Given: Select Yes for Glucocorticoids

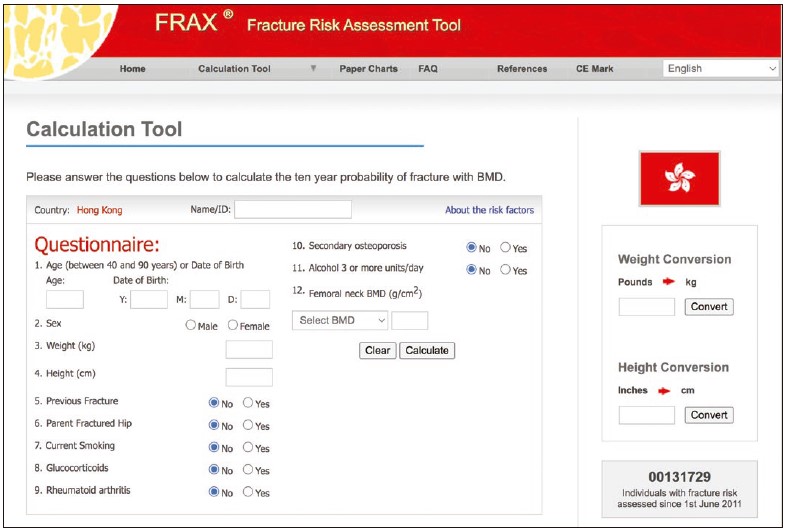Looking at the screenshot, I should point(248,469).
